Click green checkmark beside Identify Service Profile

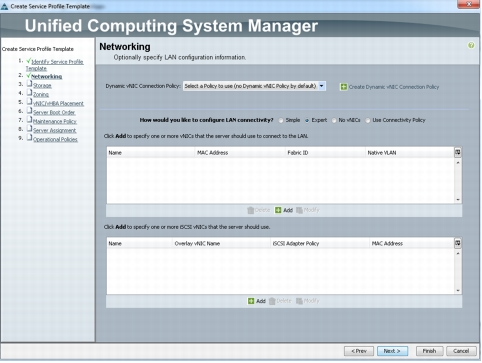(x=28, y=61)
